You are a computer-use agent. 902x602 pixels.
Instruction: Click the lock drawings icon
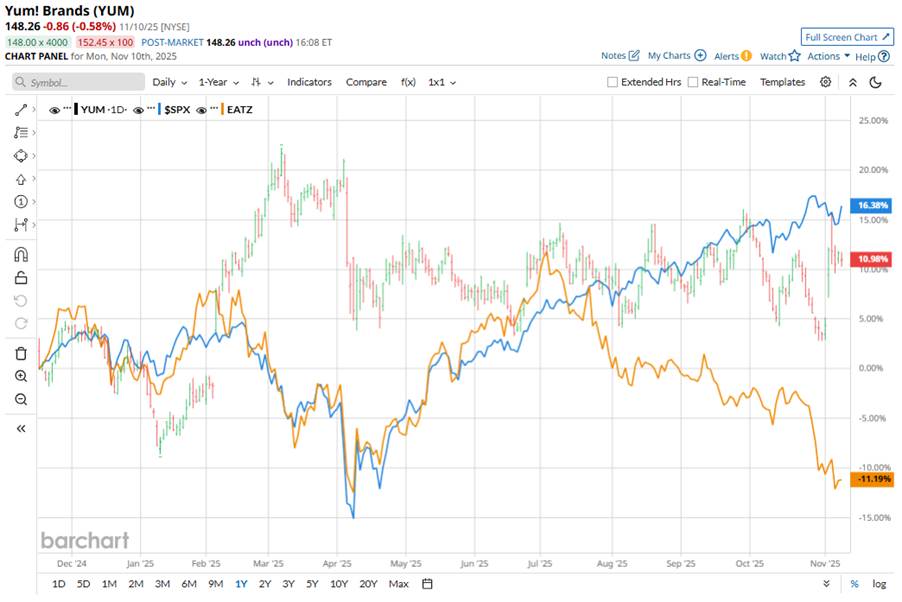[x=21, y=278]
